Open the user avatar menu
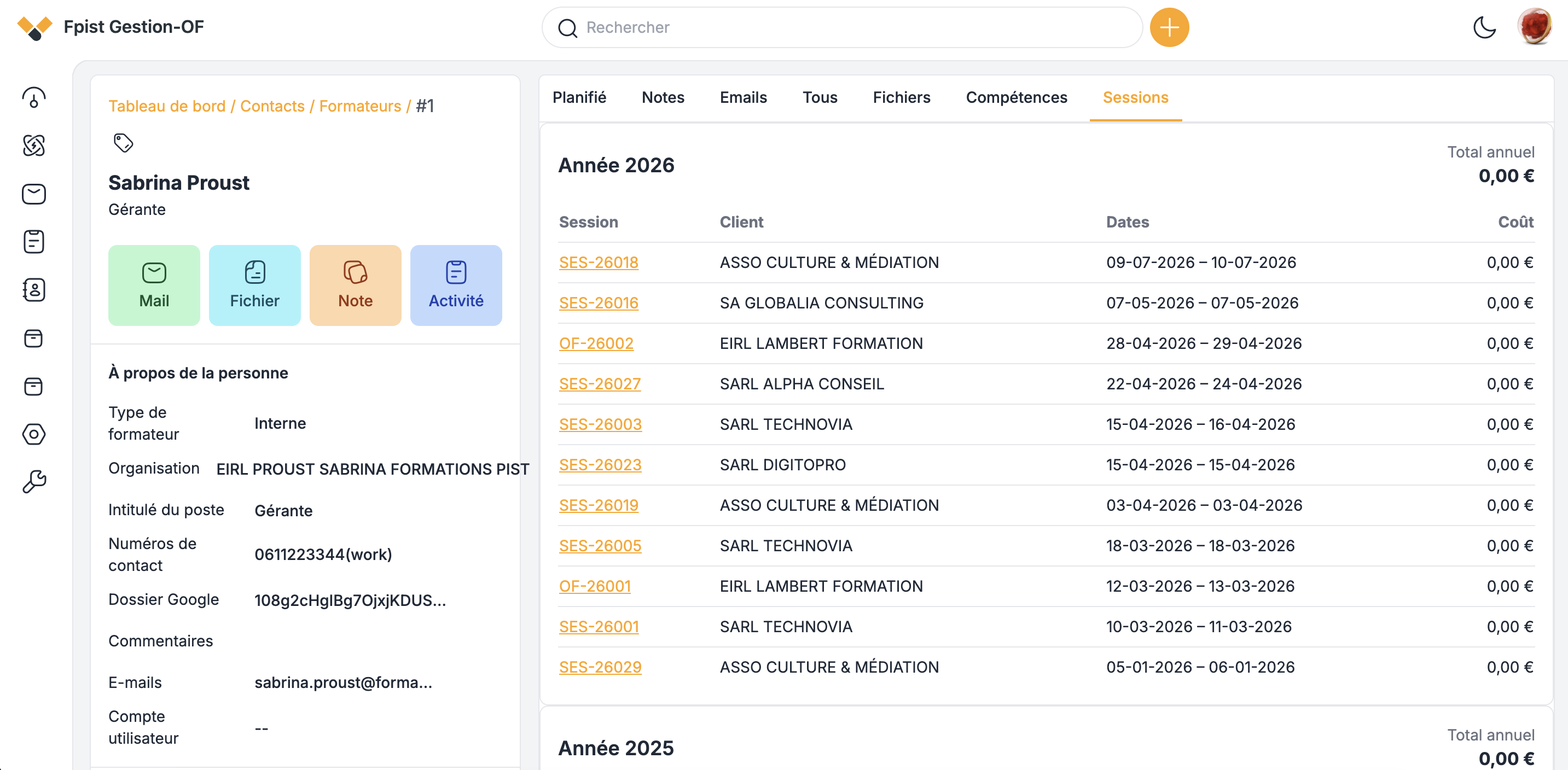 point(1534,27)
